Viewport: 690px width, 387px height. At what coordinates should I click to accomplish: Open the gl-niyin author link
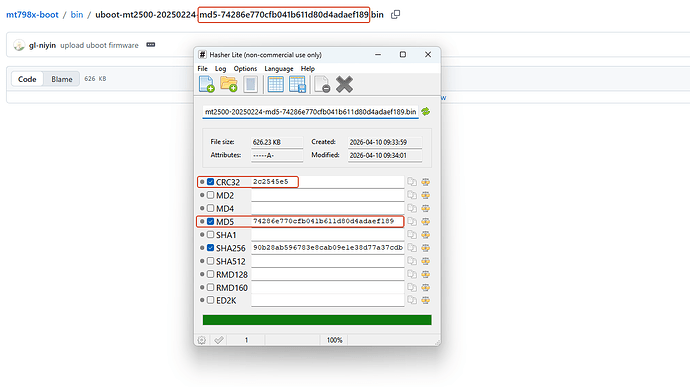pyautogui.click(x=42, y=45)
